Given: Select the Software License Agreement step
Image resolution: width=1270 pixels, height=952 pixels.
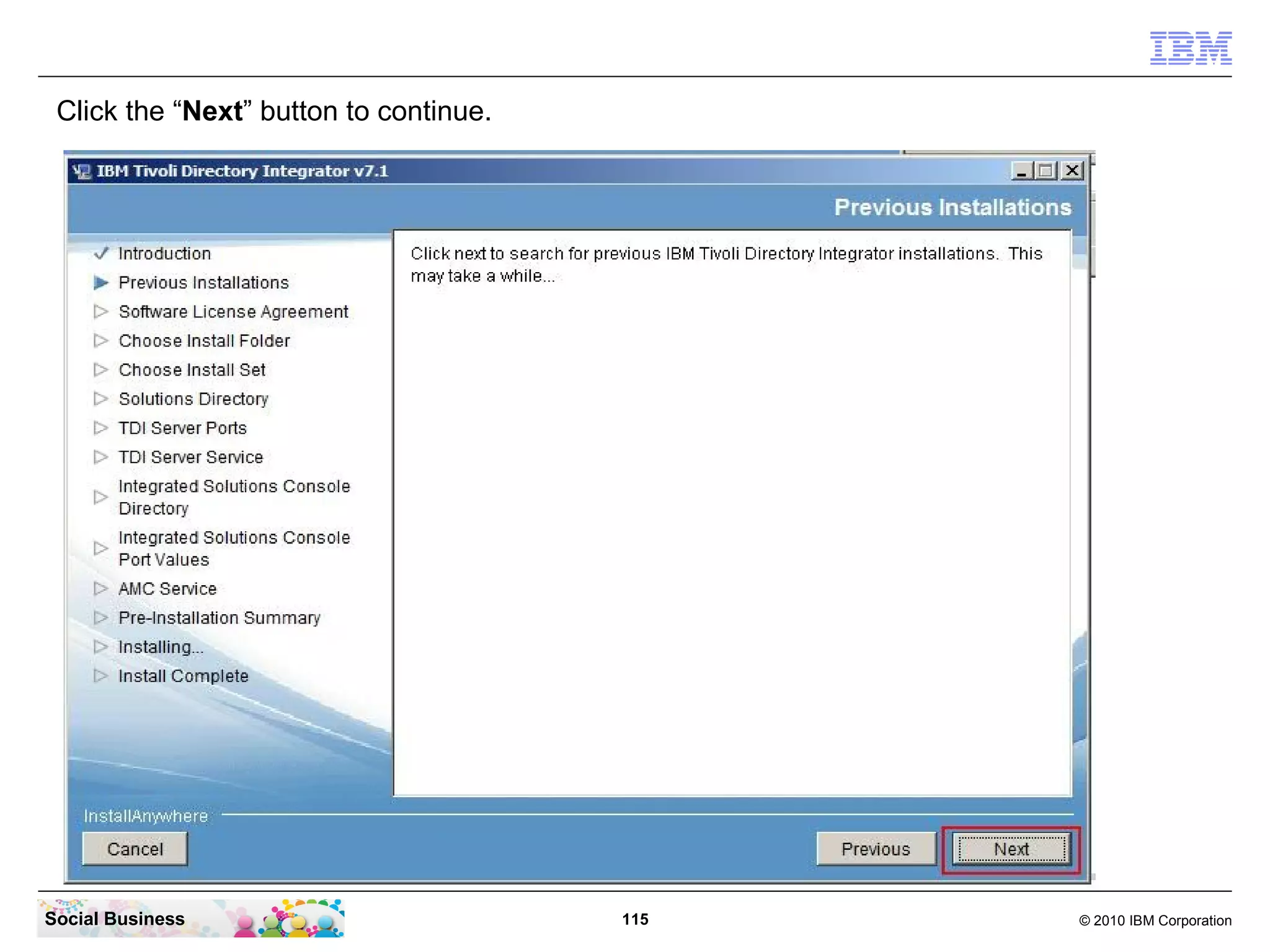Looking at the screenshot, I should 233,312.
